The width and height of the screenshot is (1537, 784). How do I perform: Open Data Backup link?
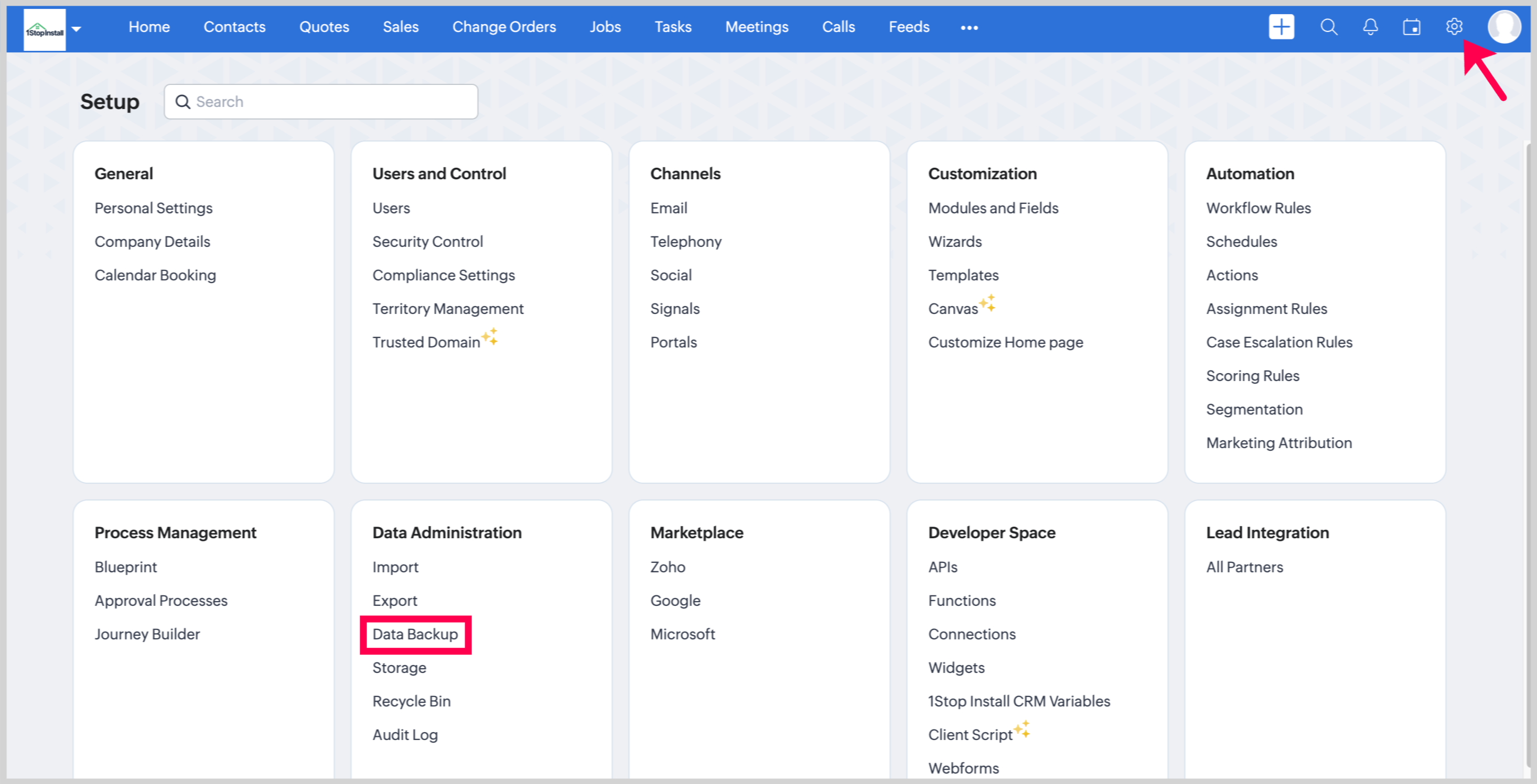coord(415,634)
